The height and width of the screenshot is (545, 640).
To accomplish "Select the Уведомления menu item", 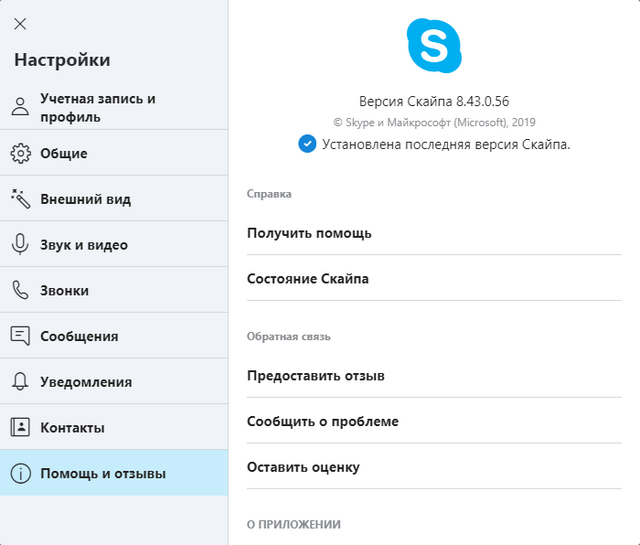I will point(86,382).
